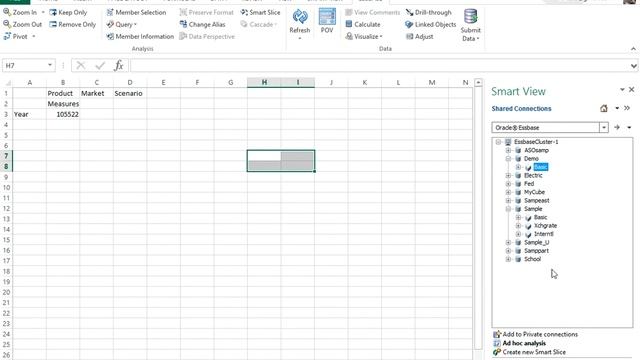Open Member Selection
The width and height of the screenshot is (640, 360).
click(x=136, y=12)
